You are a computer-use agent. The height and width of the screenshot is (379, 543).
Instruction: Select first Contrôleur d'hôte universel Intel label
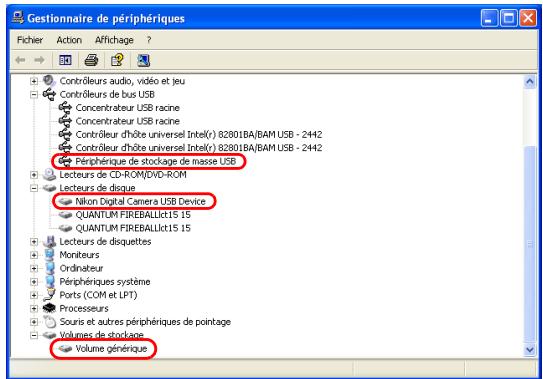pyautogui.click(x=199, y=134)
